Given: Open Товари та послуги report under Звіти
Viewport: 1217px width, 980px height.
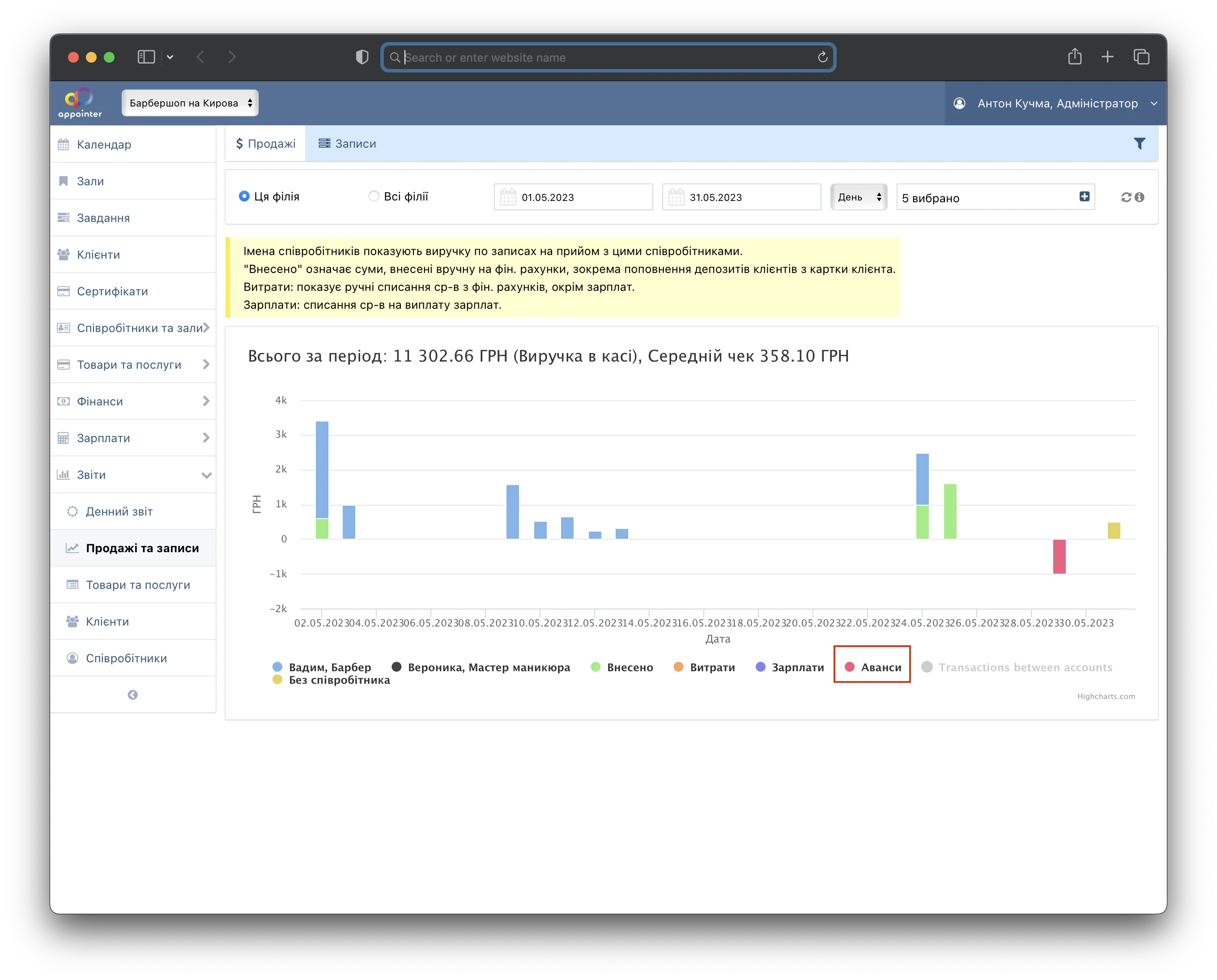Looking at the screenshot, I should pyautogui.click(x=133, y=585).
